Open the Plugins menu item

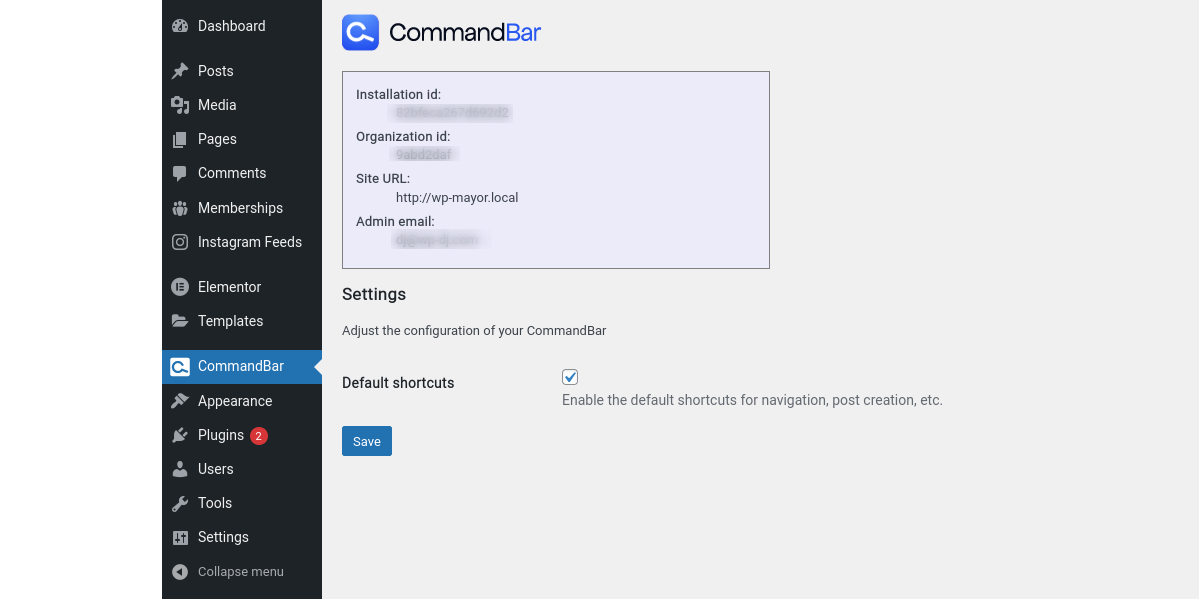coord(242,435)
